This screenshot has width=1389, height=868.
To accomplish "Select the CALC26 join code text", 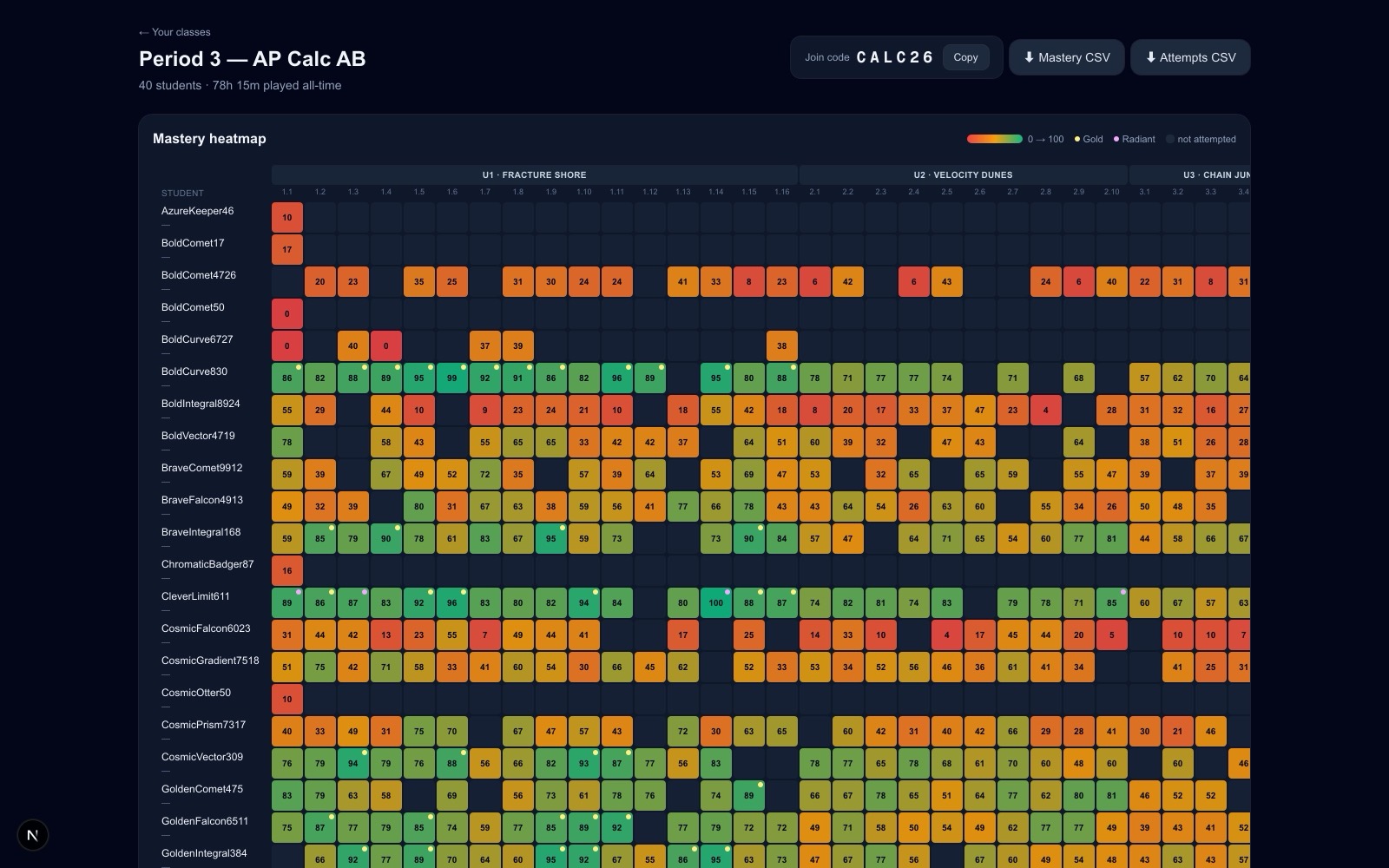I will pos(894,57).
